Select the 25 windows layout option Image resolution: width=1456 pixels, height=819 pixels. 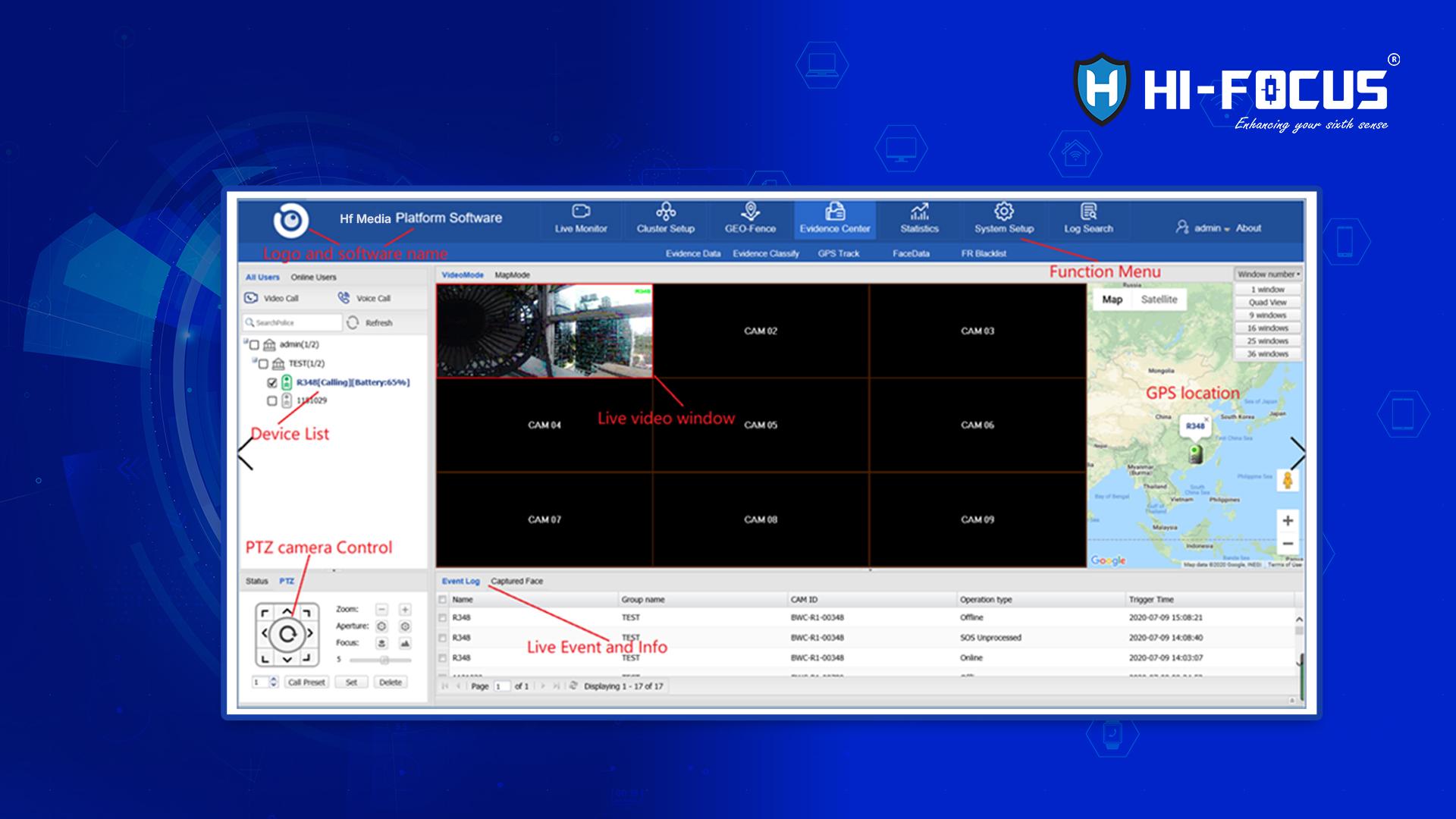click(x=1268, y=341)
